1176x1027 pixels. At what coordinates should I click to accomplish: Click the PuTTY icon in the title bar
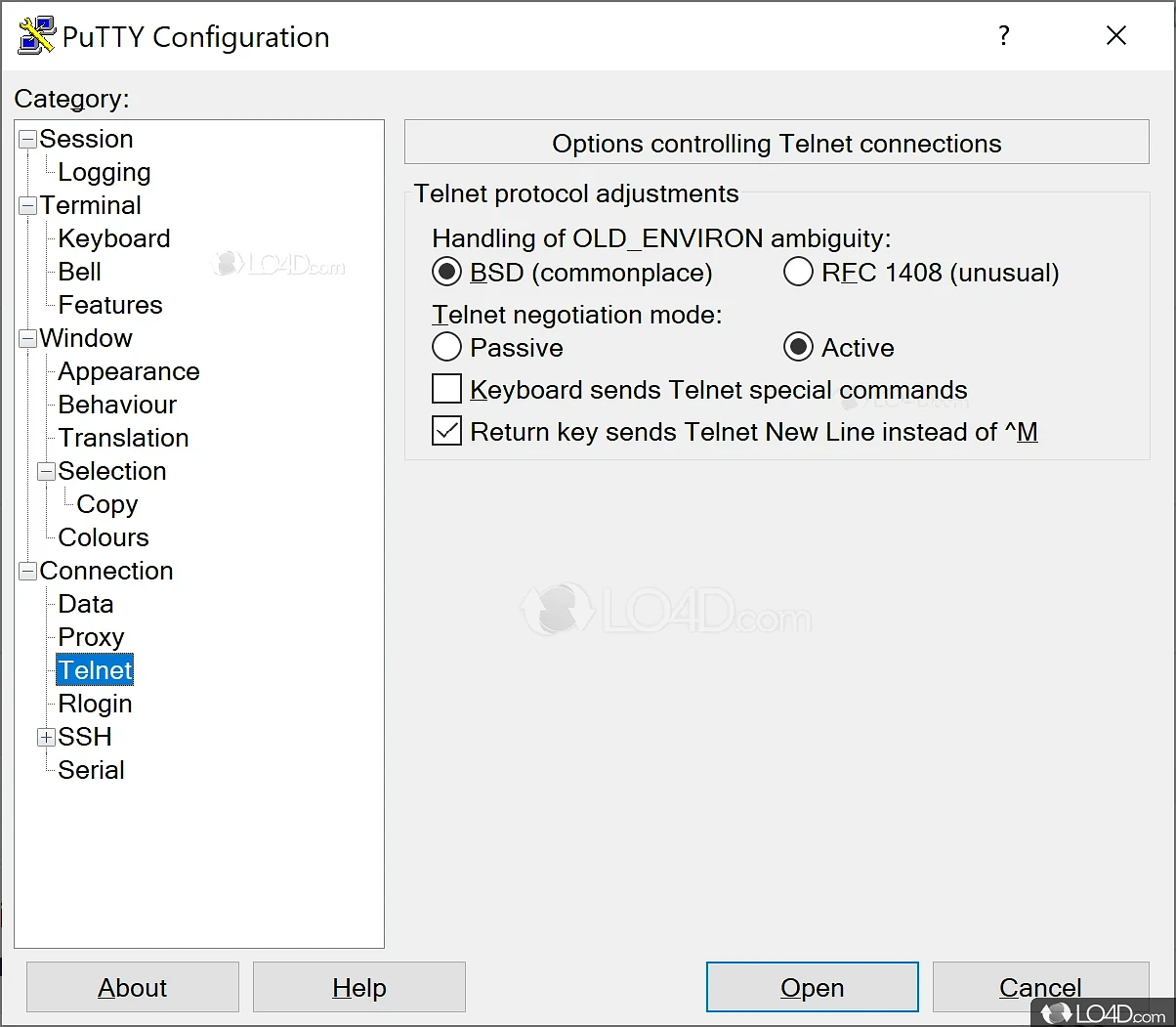pos(37,36)
